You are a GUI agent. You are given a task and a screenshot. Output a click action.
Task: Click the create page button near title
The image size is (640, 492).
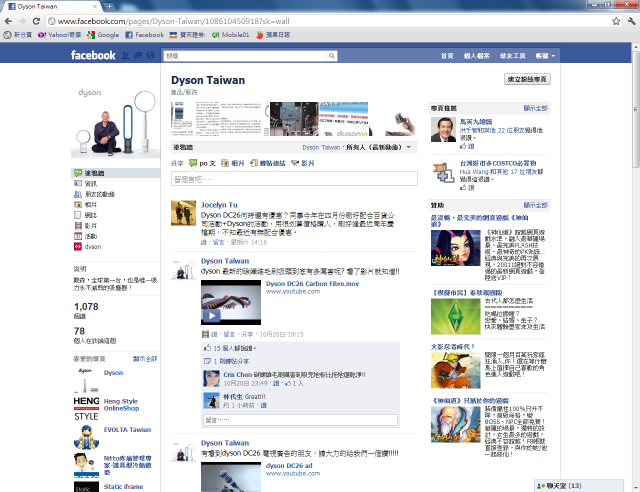pos(527,79)
